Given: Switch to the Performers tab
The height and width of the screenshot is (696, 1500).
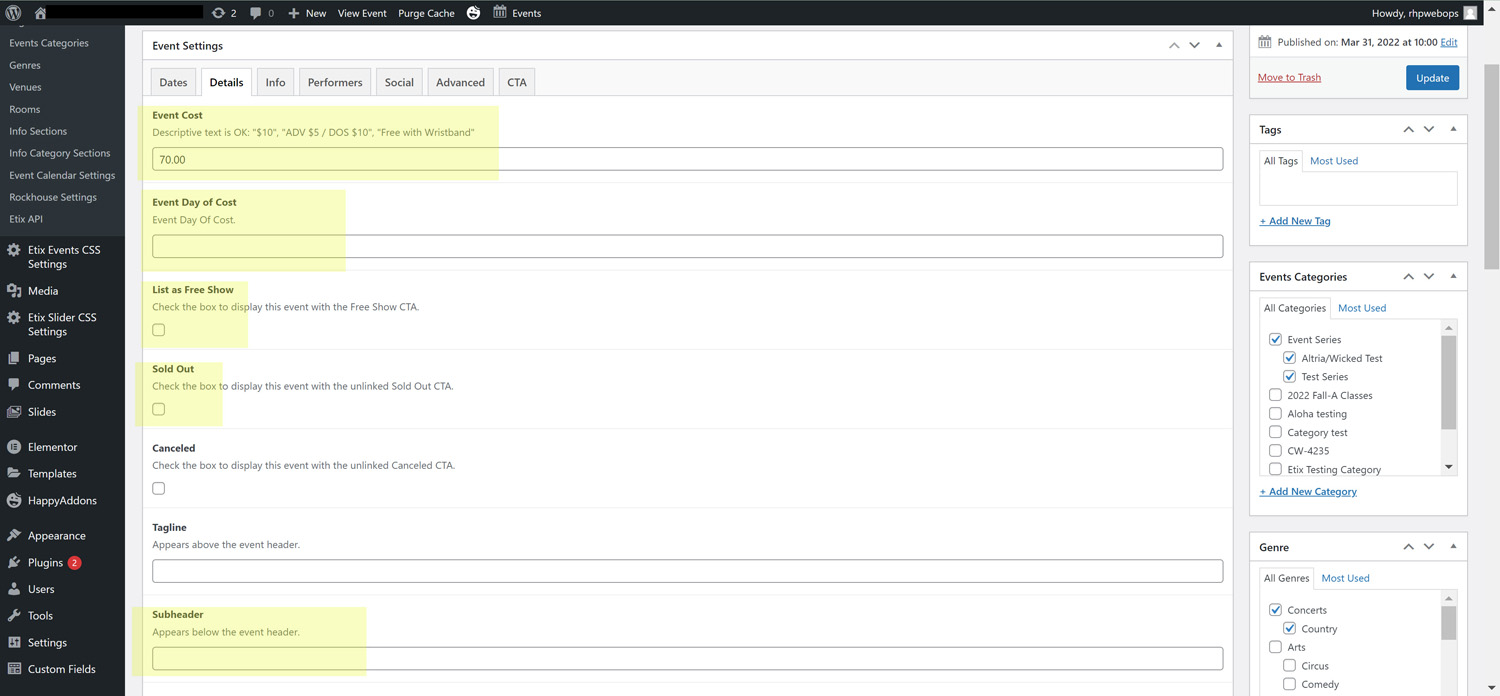Looking at the screenshot, I should [x=335, y=82].
